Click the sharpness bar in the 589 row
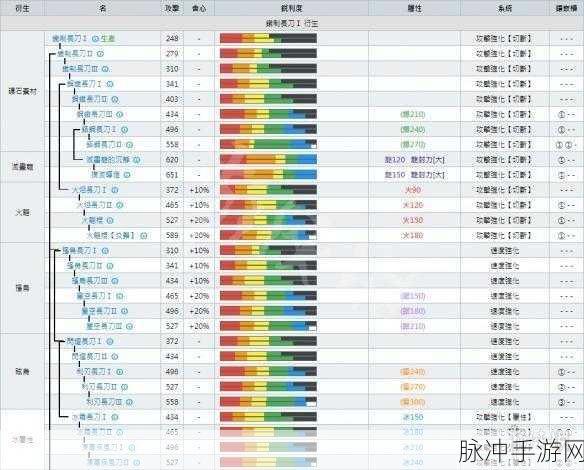The height and width of the screenshot is (470, 584). (x=268, y=235)
